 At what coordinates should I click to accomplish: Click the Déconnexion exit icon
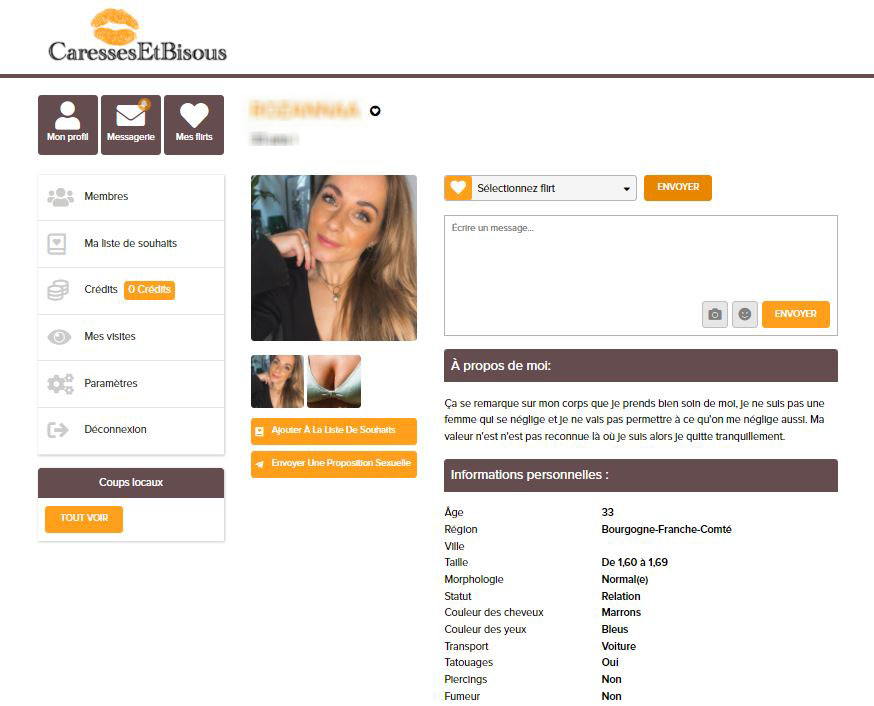point(58,430)
